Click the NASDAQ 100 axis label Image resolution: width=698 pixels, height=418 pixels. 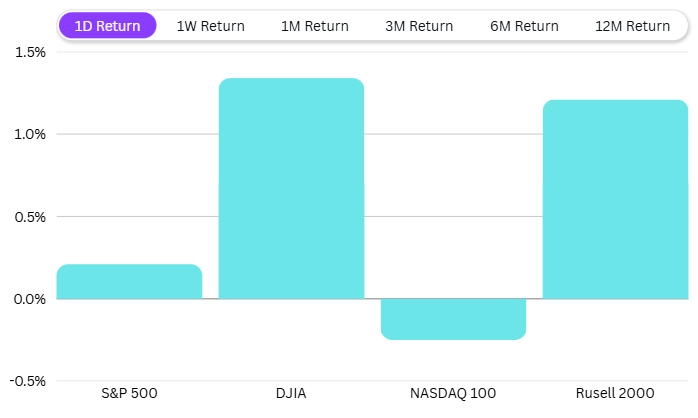tap(453, 393)
